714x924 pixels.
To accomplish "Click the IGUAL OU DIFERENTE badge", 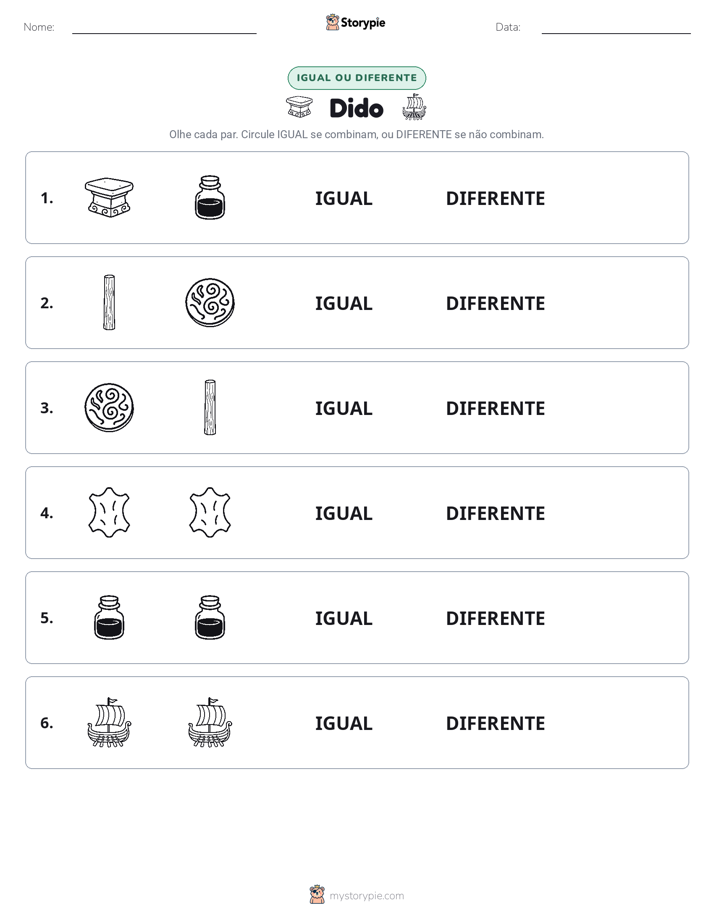I will click(356, 78).
